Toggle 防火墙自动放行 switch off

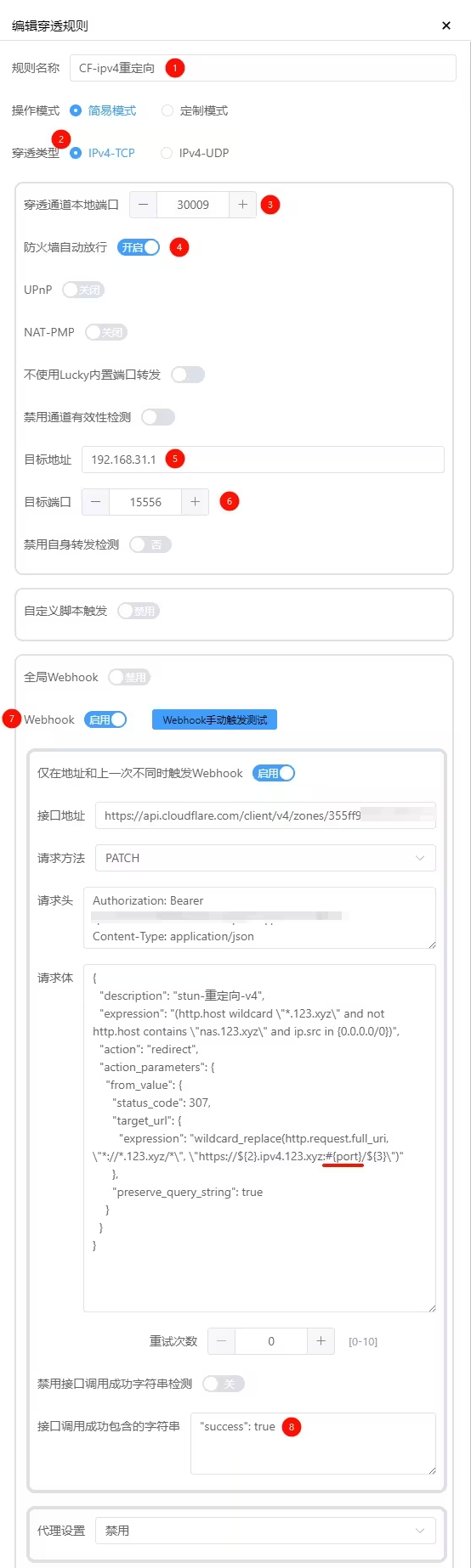point(139,247)
